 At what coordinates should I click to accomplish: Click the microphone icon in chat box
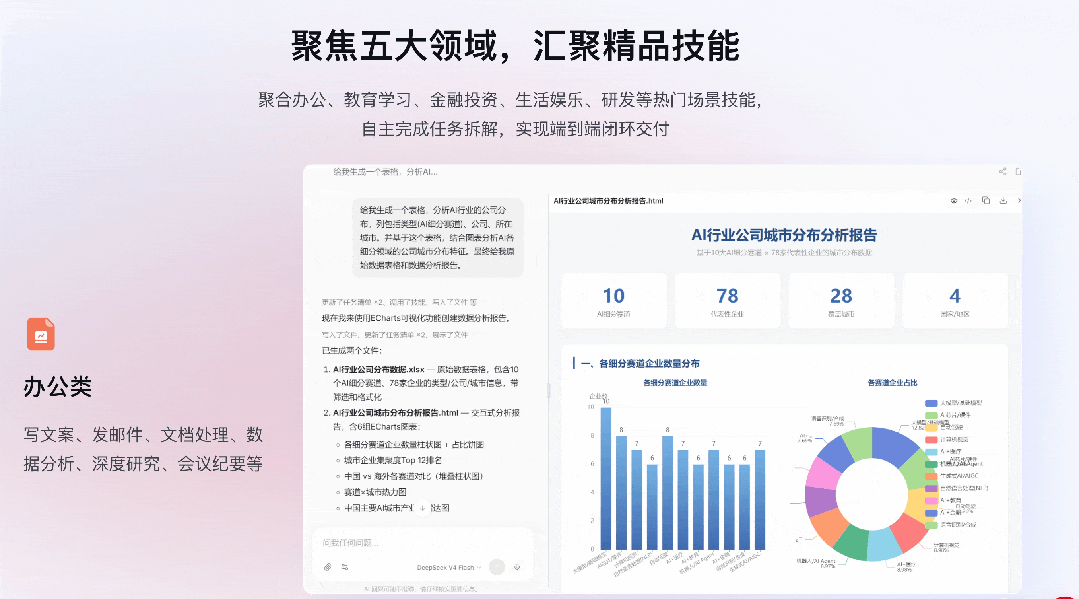(x=517, y=567)
